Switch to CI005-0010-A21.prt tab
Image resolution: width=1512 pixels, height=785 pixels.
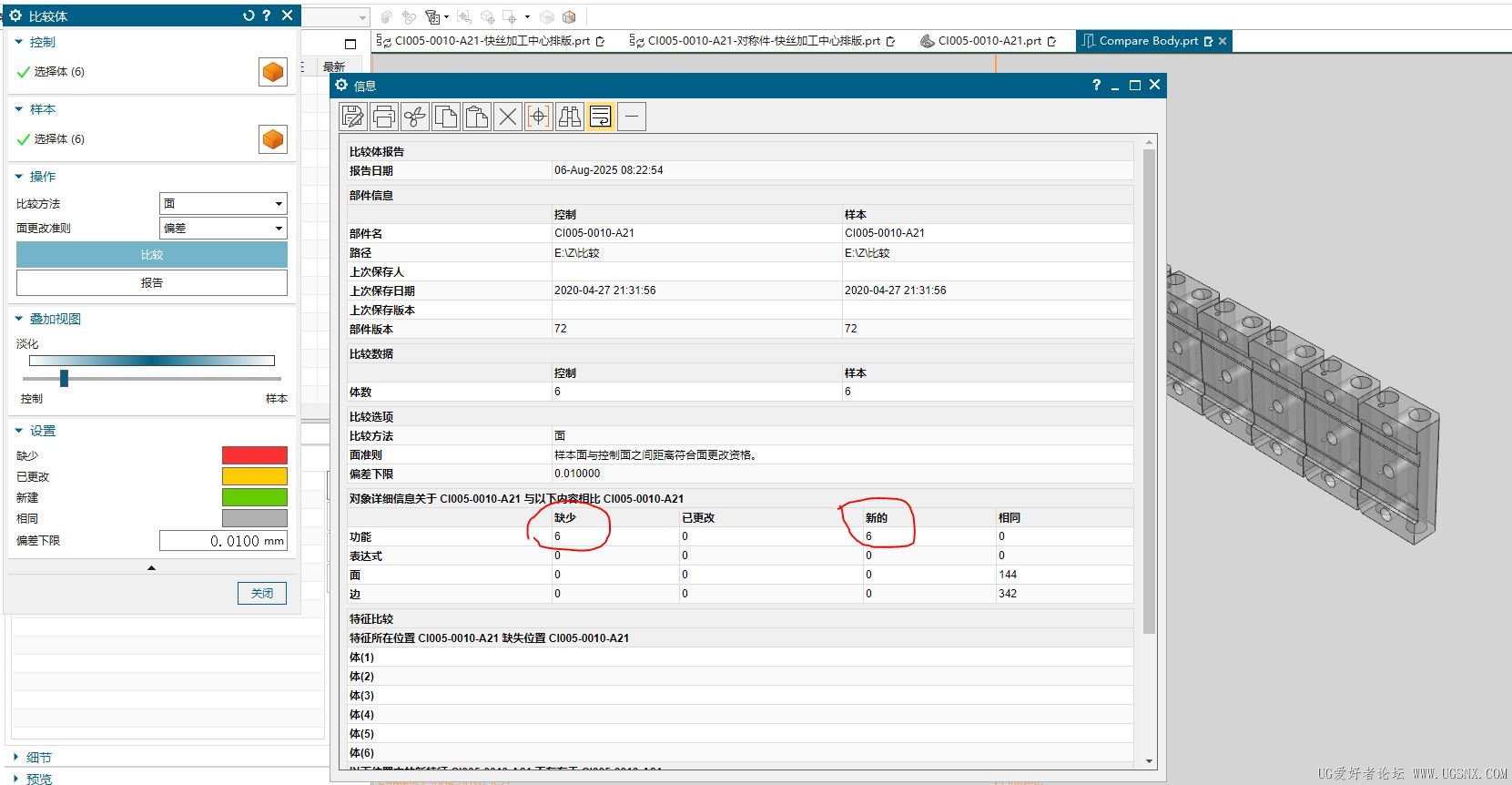click(x=989, y=41)
